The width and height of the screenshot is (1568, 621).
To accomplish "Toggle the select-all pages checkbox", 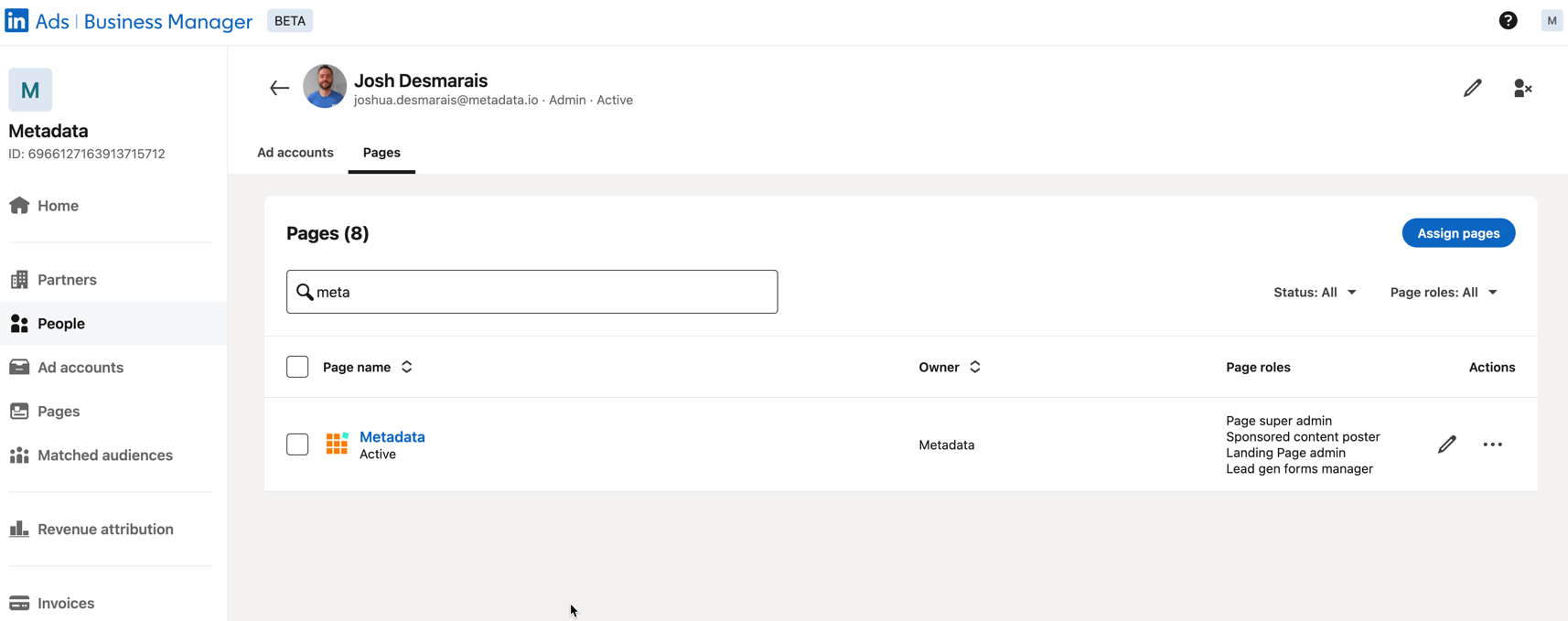I will tap(297, 367).
